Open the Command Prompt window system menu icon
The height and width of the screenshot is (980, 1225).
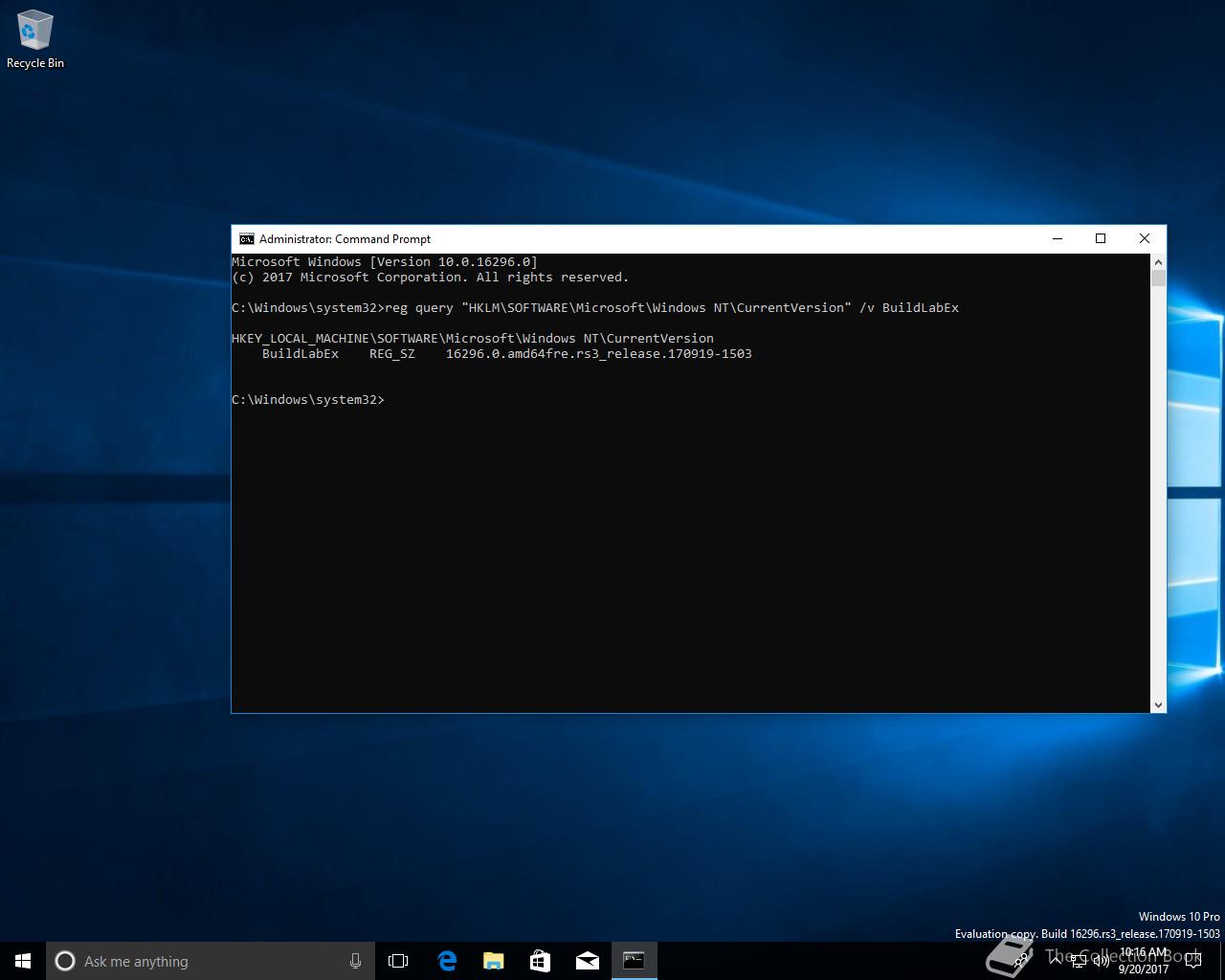(x=247, y=239)
